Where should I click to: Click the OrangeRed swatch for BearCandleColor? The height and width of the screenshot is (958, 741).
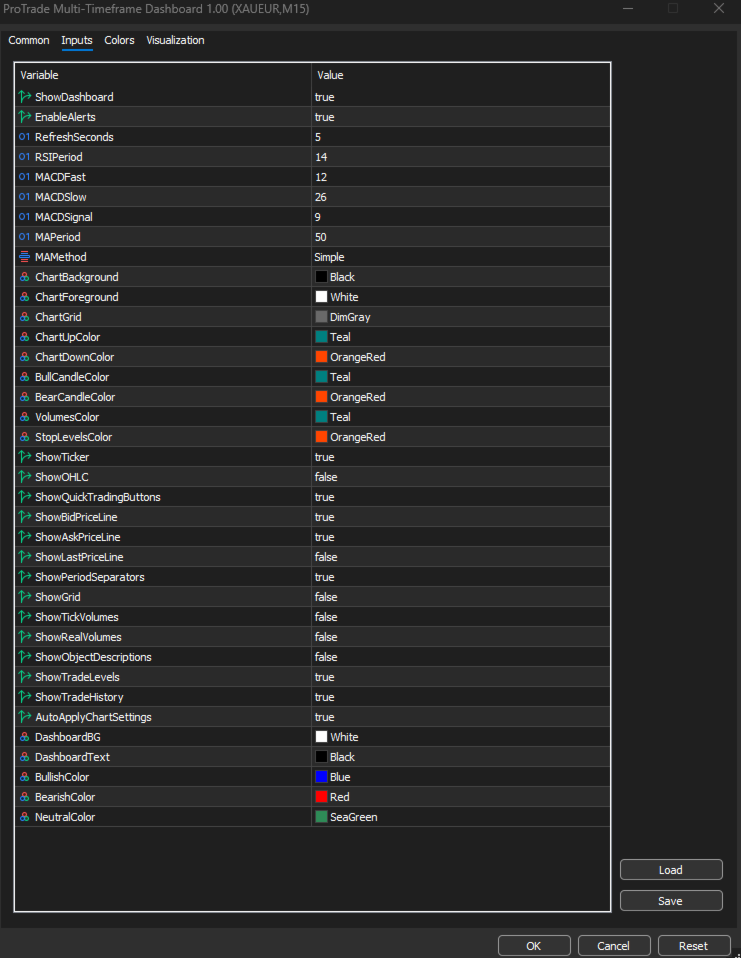coord(321,397)
